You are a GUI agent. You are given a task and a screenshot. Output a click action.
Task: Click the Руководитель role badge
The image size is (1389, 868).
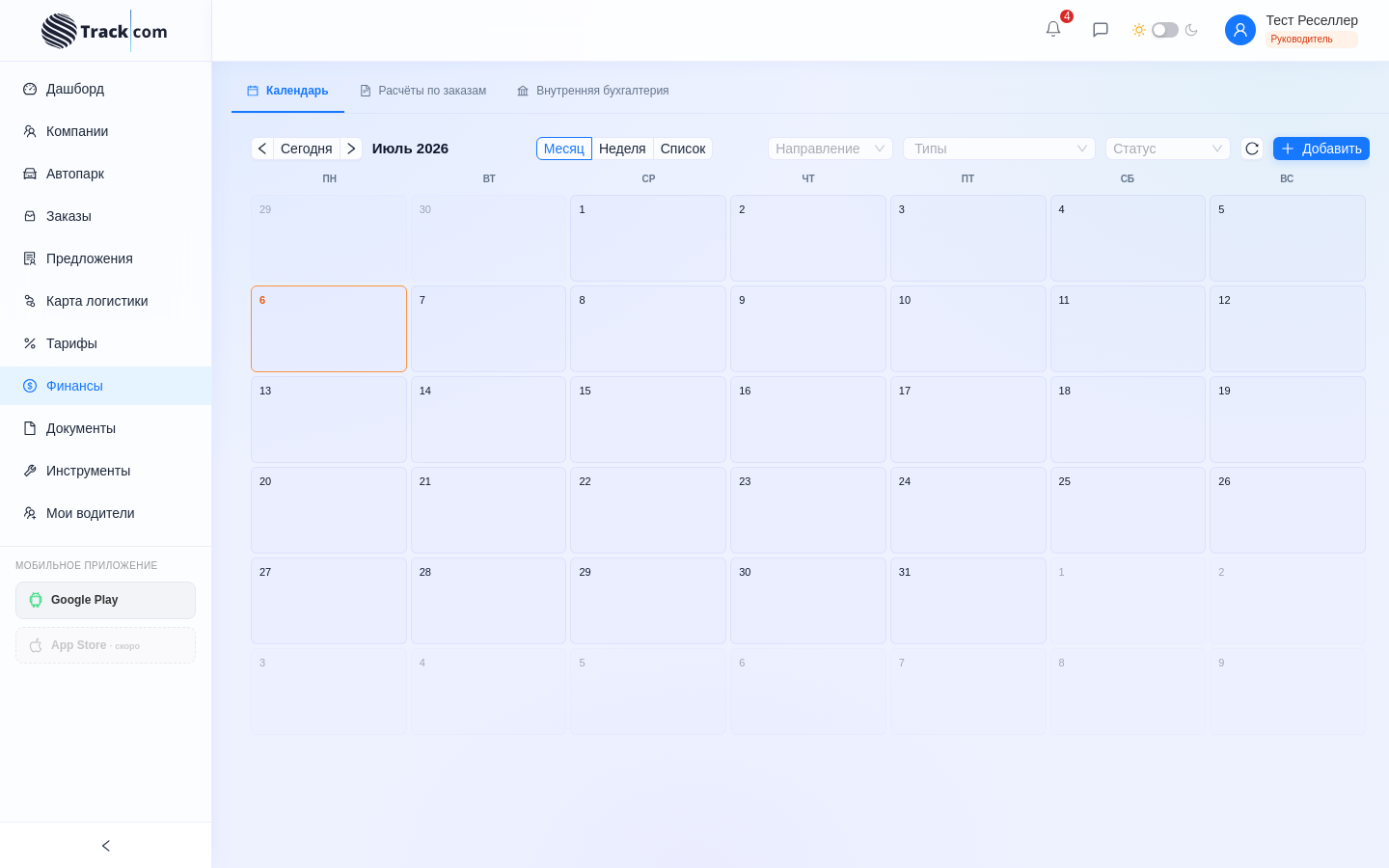click(1312, 40)
